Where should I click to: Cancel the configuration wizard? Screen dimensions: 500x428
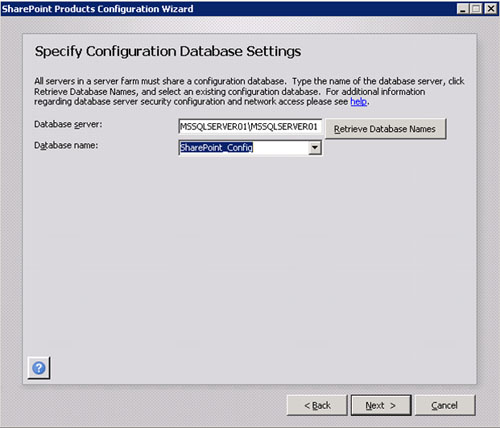point(445,405)
